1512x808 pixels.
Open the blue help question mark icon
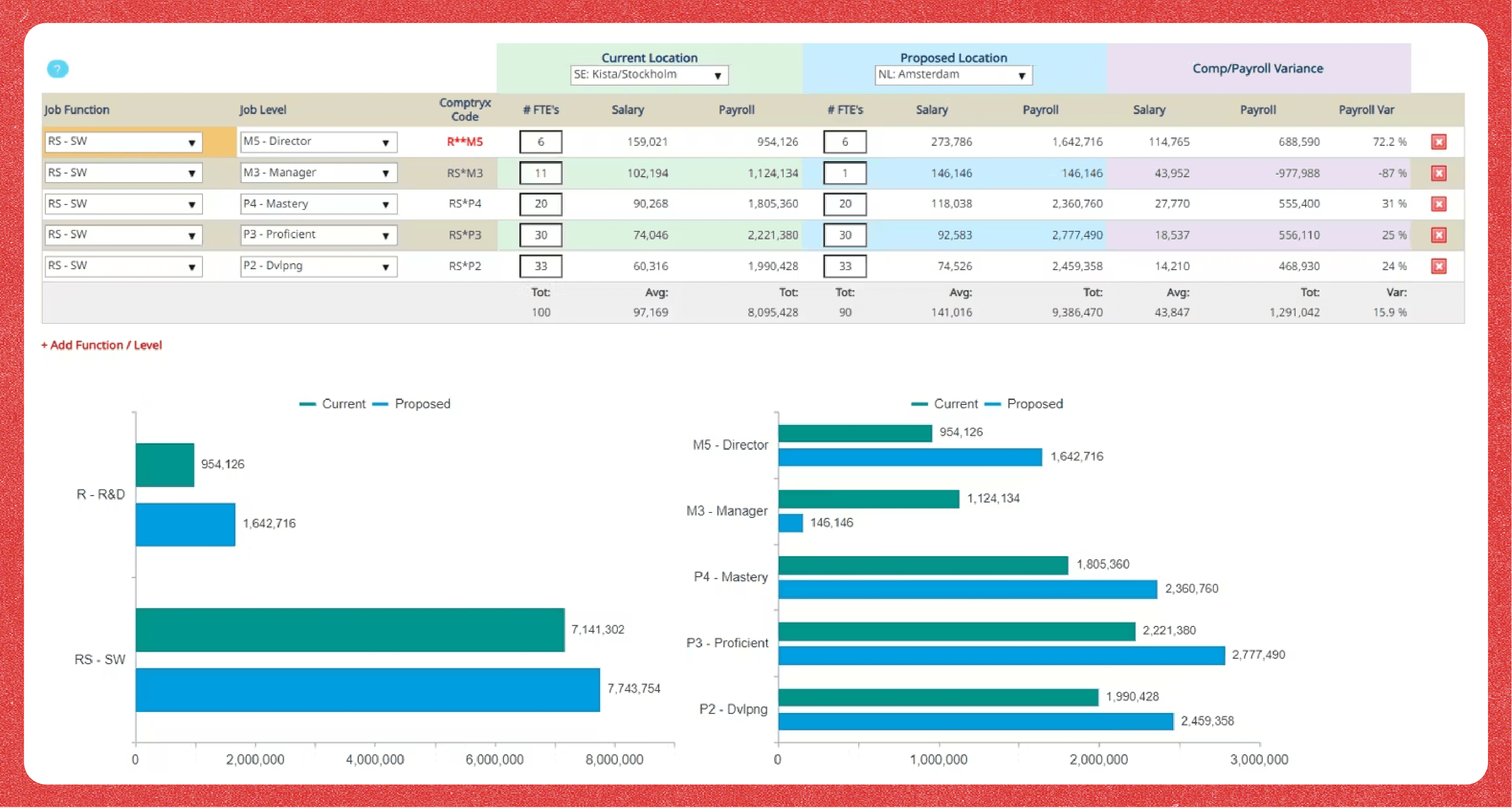pos(58,69)
